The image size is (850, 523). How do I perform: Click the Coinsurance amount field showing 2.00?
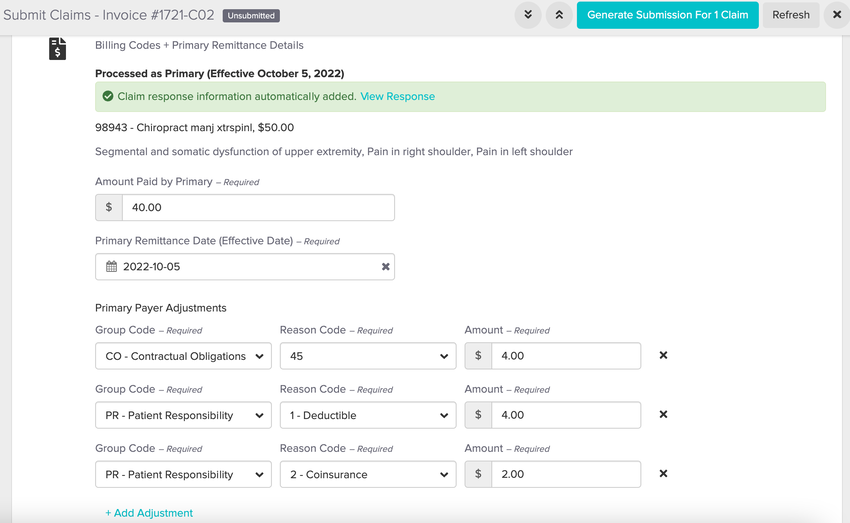[x=565, y=474]
